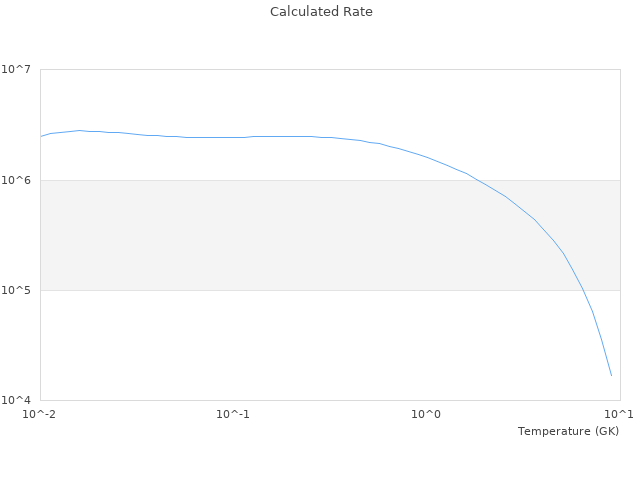Click the "Temperature (GK)" axis title
The width and height of the screenshot is (640, 480).
click(568, 431)
